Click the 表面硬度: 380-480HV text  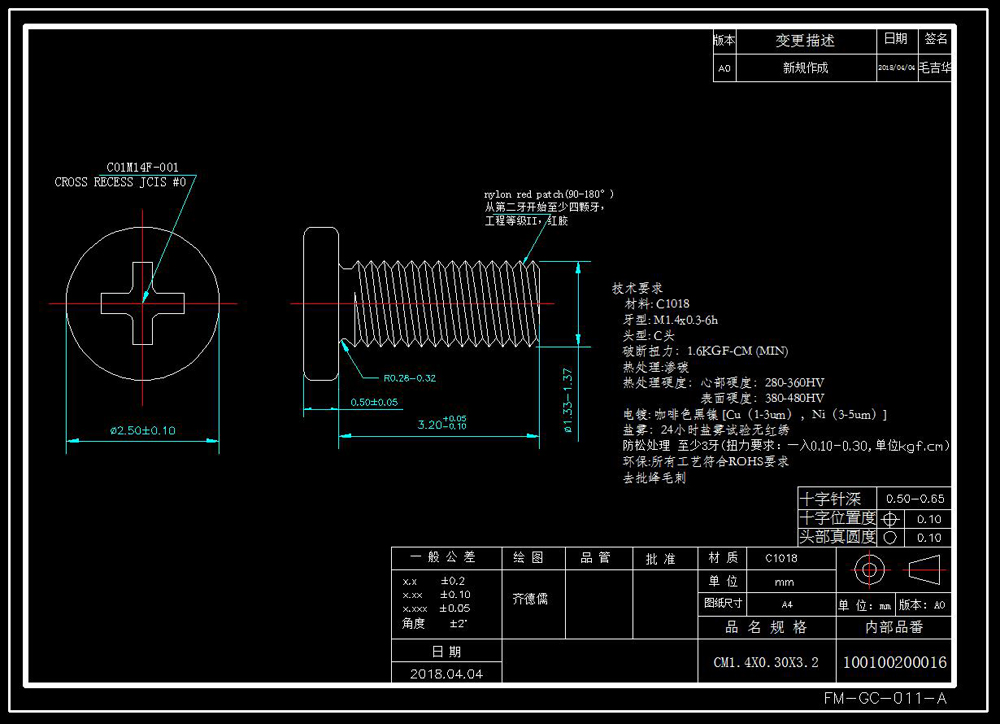pos(762,398)
